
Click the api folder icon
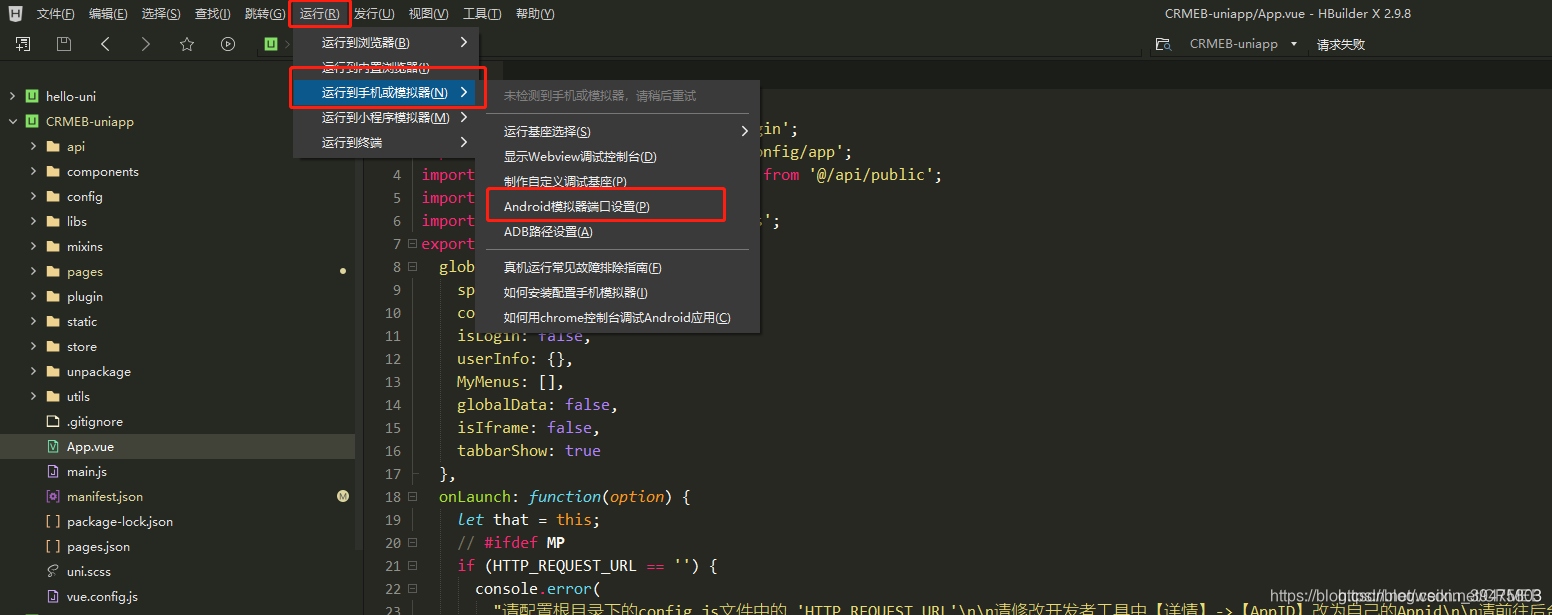coord(53,146)
